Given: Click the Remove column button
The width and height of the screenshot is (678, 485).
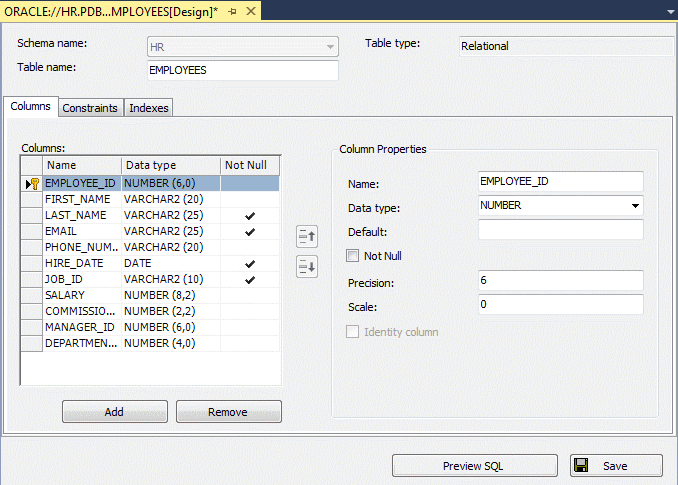Looking at the screenshot, I should pyautogui.click(x=228, y=412).
